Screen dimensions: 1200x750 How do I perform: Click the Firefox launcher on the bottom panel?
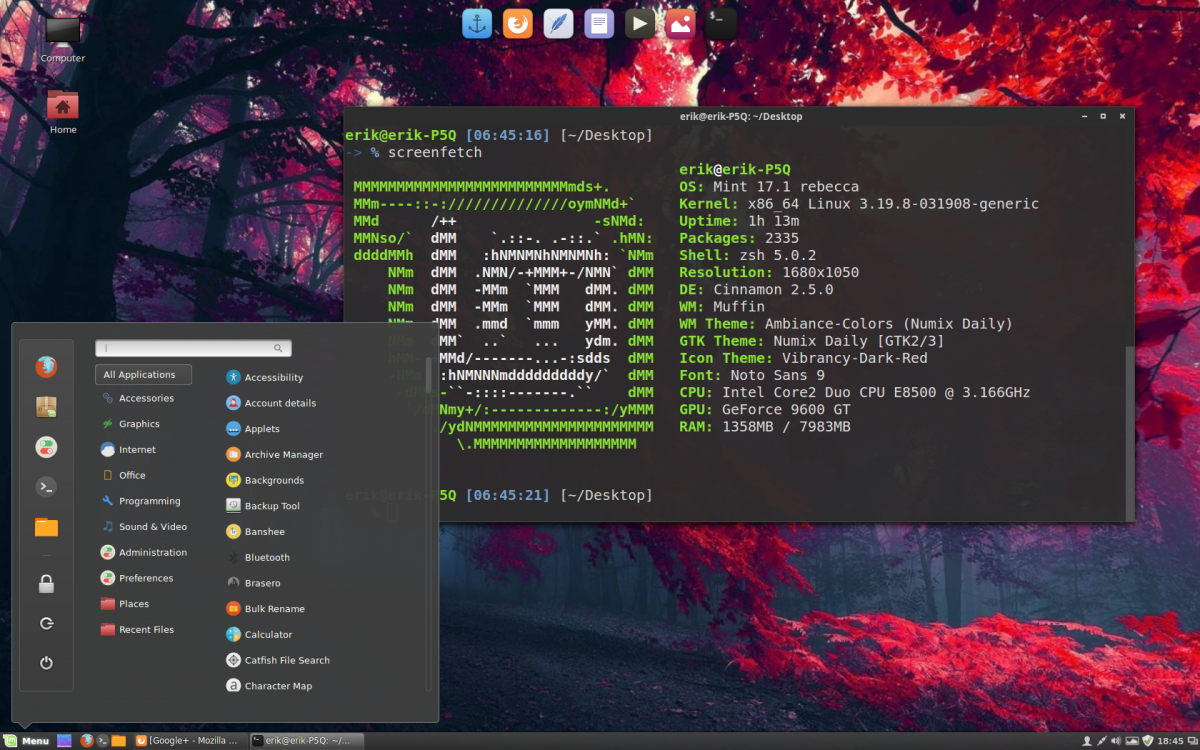[x=87, y=741]
